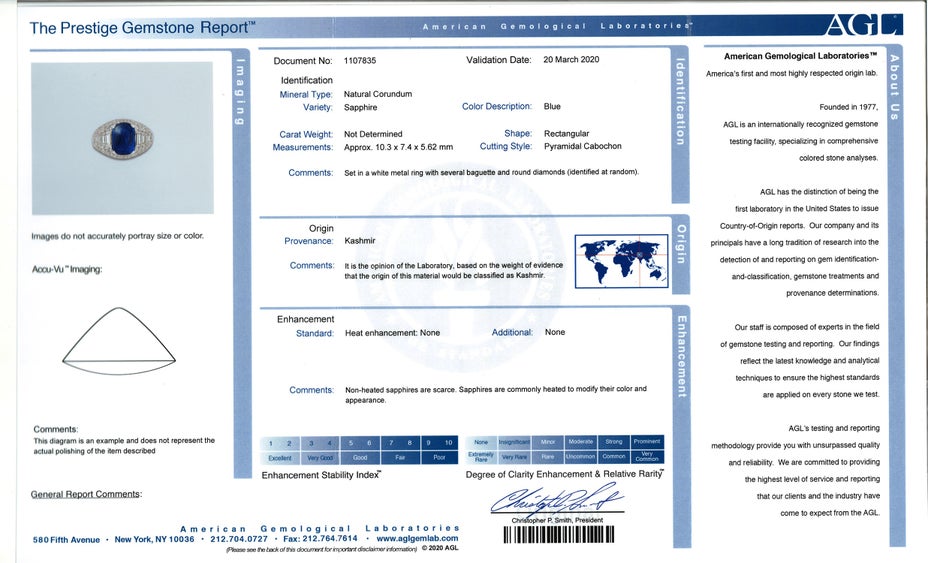Click the Extremely Rare rarity cell
Screen dimensions: 928x563
coord(481,457)
